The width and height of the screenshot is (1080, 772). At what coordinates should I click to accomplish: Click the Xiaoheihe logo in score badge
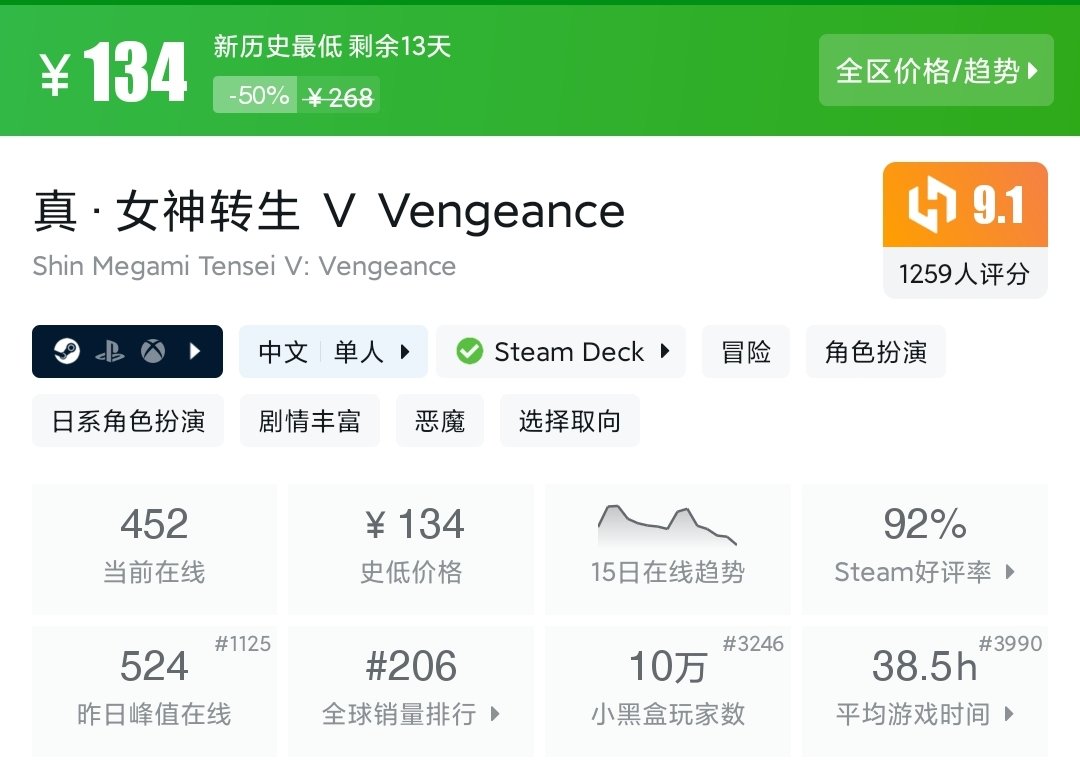click(932, 205)
